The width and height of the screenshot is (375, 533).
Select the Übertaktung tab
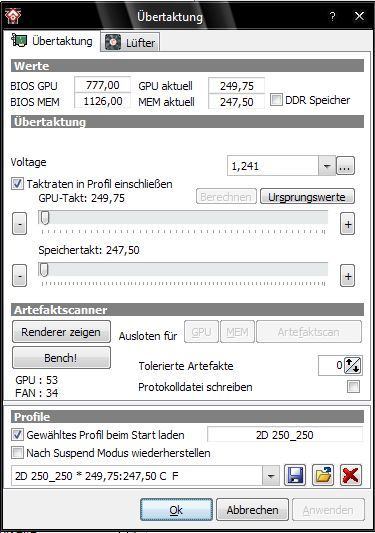tap(52, 41)
